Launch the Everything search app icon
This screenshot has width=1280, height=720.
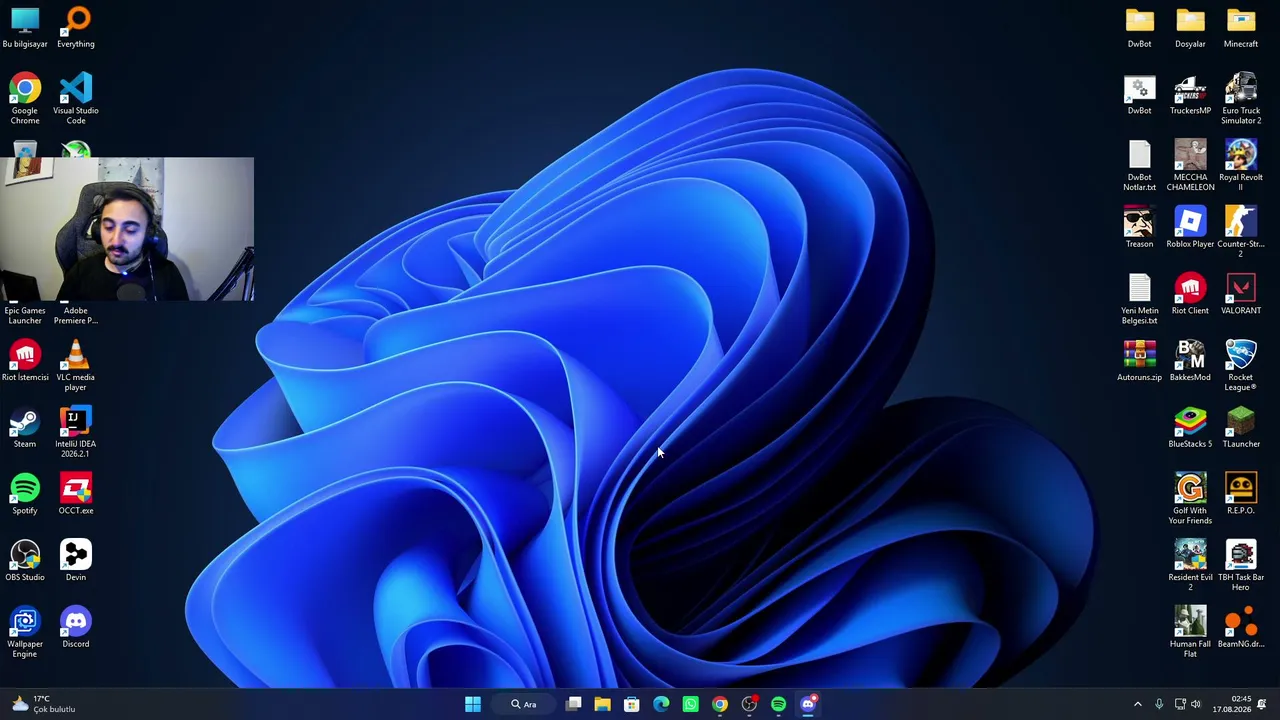[76, 27]
